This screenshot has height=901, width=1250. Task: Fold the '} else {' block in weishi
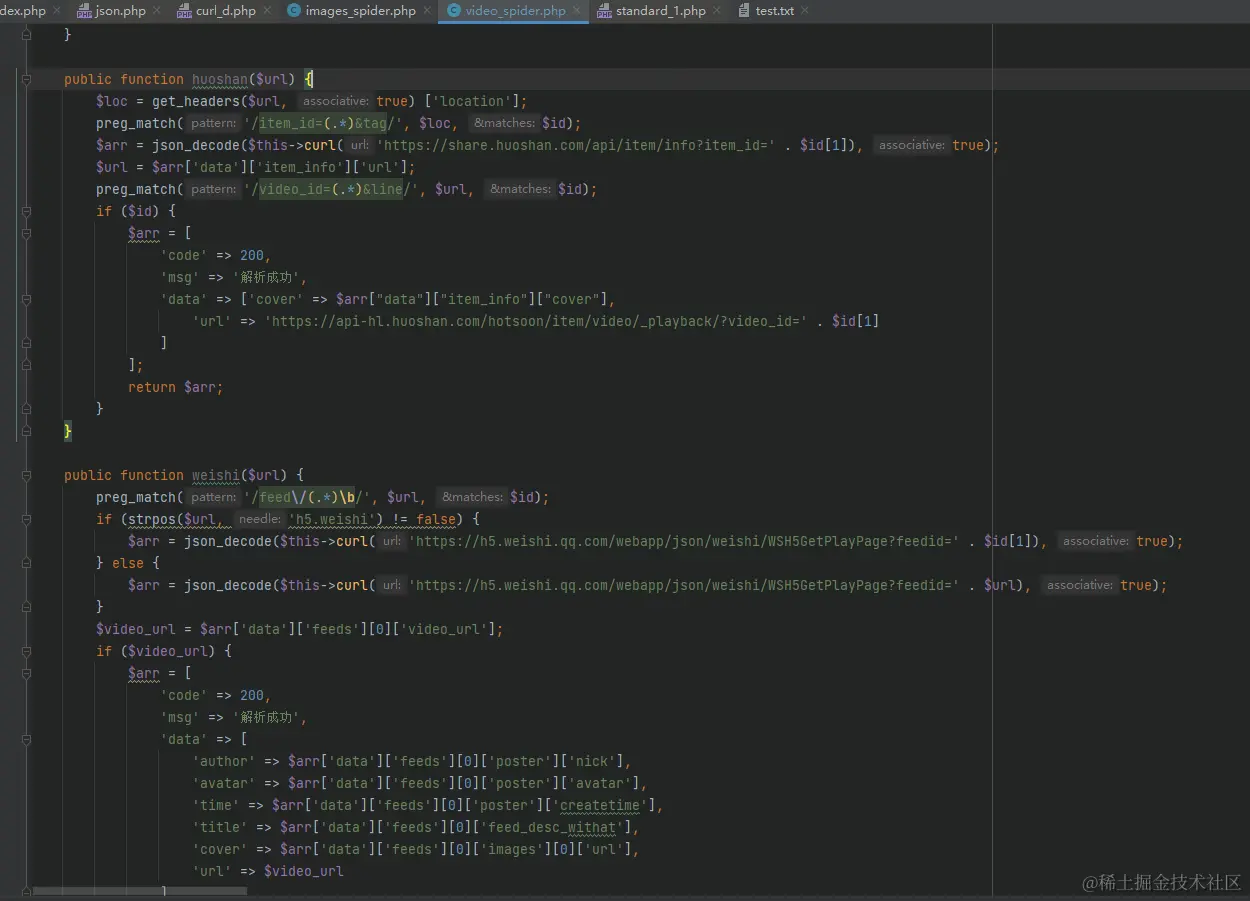[26, 563]
